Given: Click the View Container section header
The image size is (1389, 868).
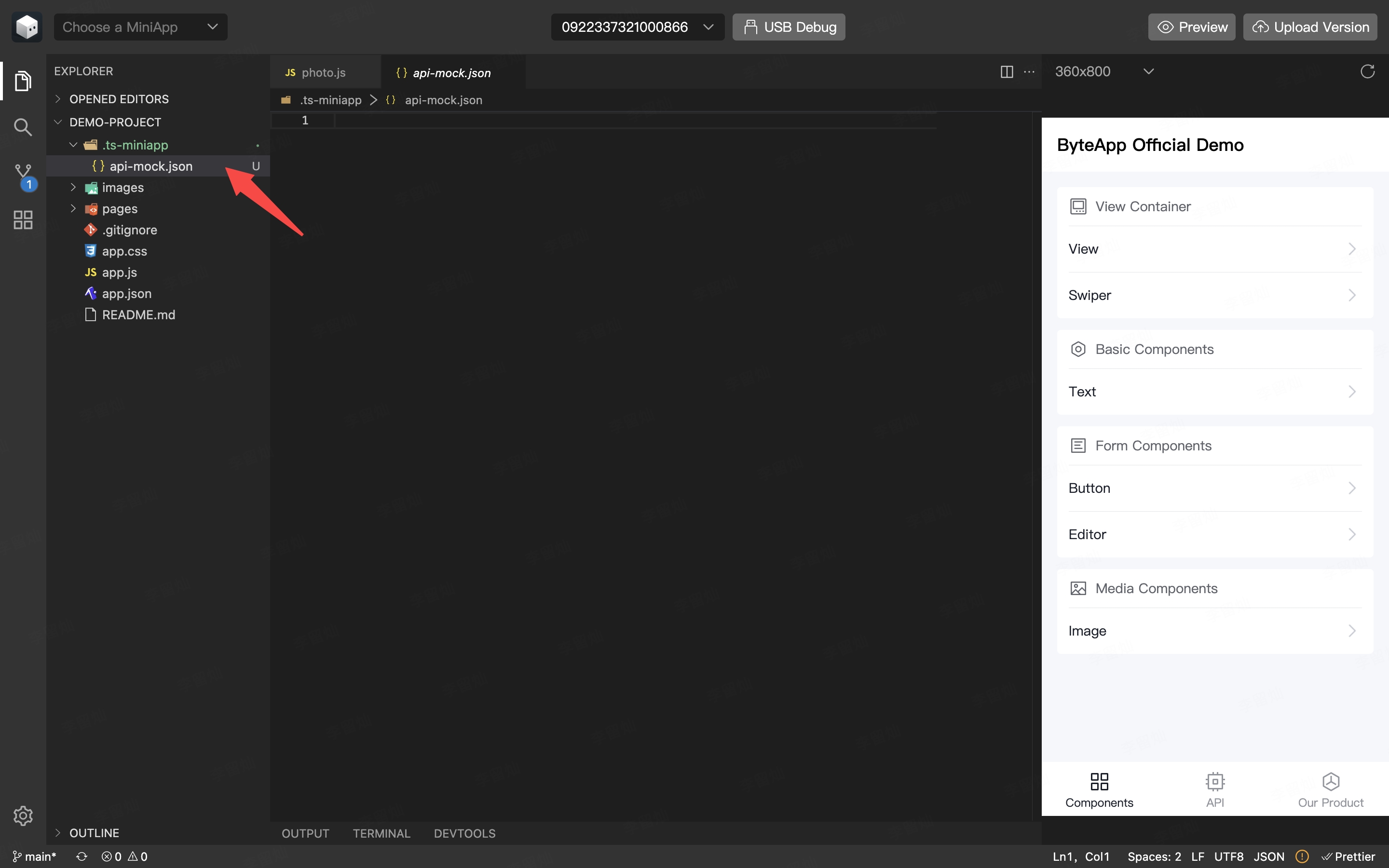Looking at the screenshot, I should pyautogui.click(x=1214, y=207).
